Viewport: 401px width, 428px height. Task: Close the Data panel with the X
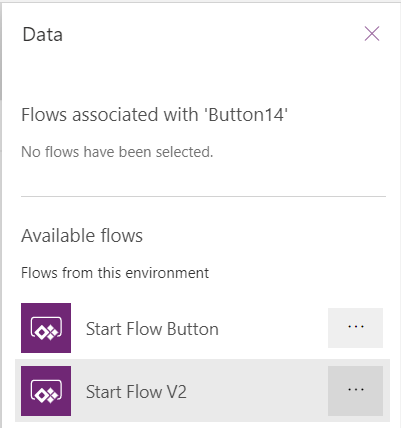(x=372, y=34)
